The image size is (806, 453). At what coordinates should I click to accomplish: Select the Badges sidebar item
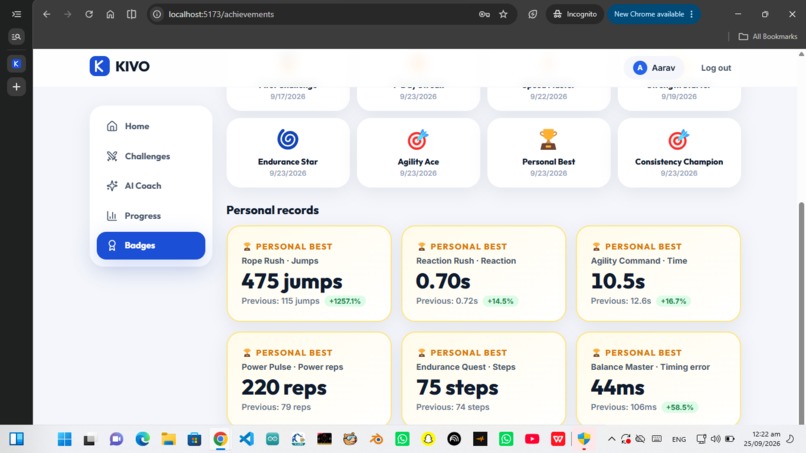coord(151,245)
